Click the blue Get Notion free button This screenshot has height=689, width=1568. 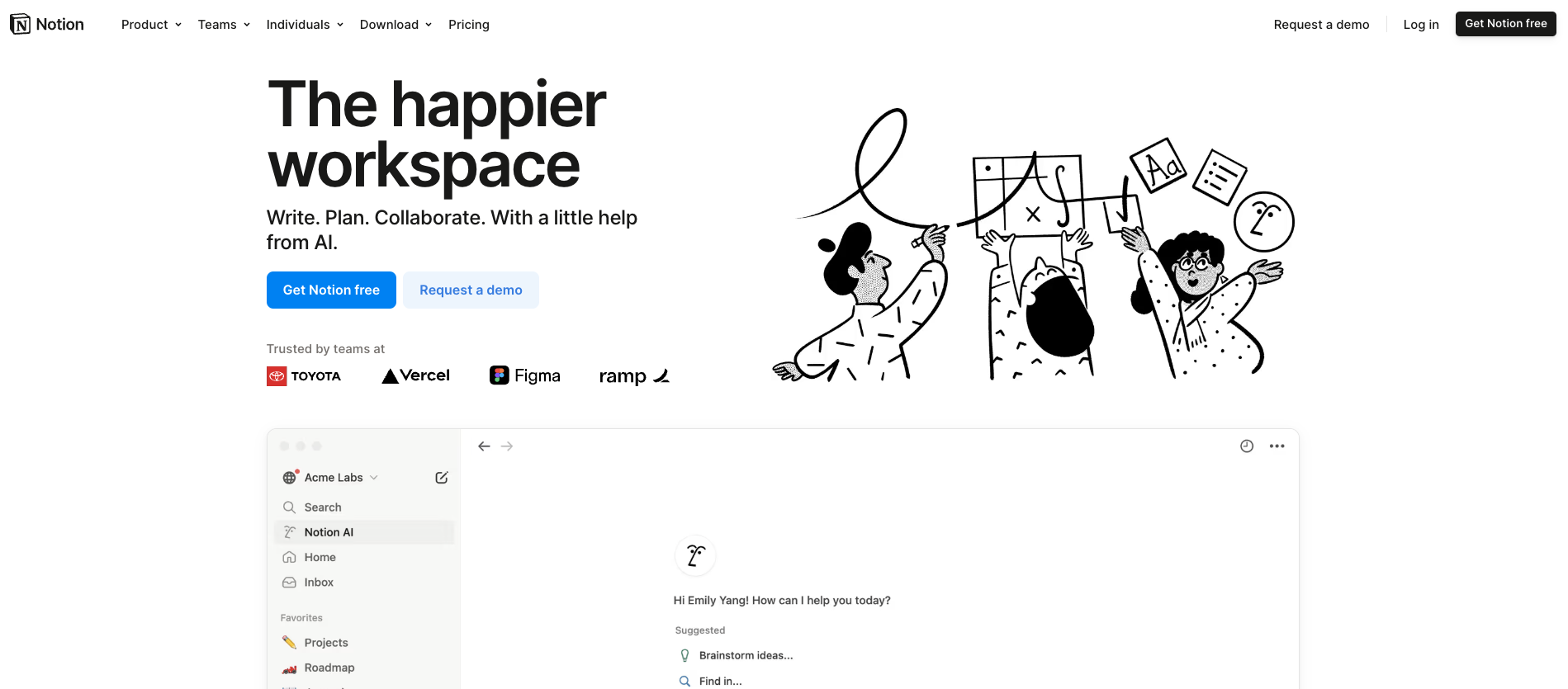point(331,290)
